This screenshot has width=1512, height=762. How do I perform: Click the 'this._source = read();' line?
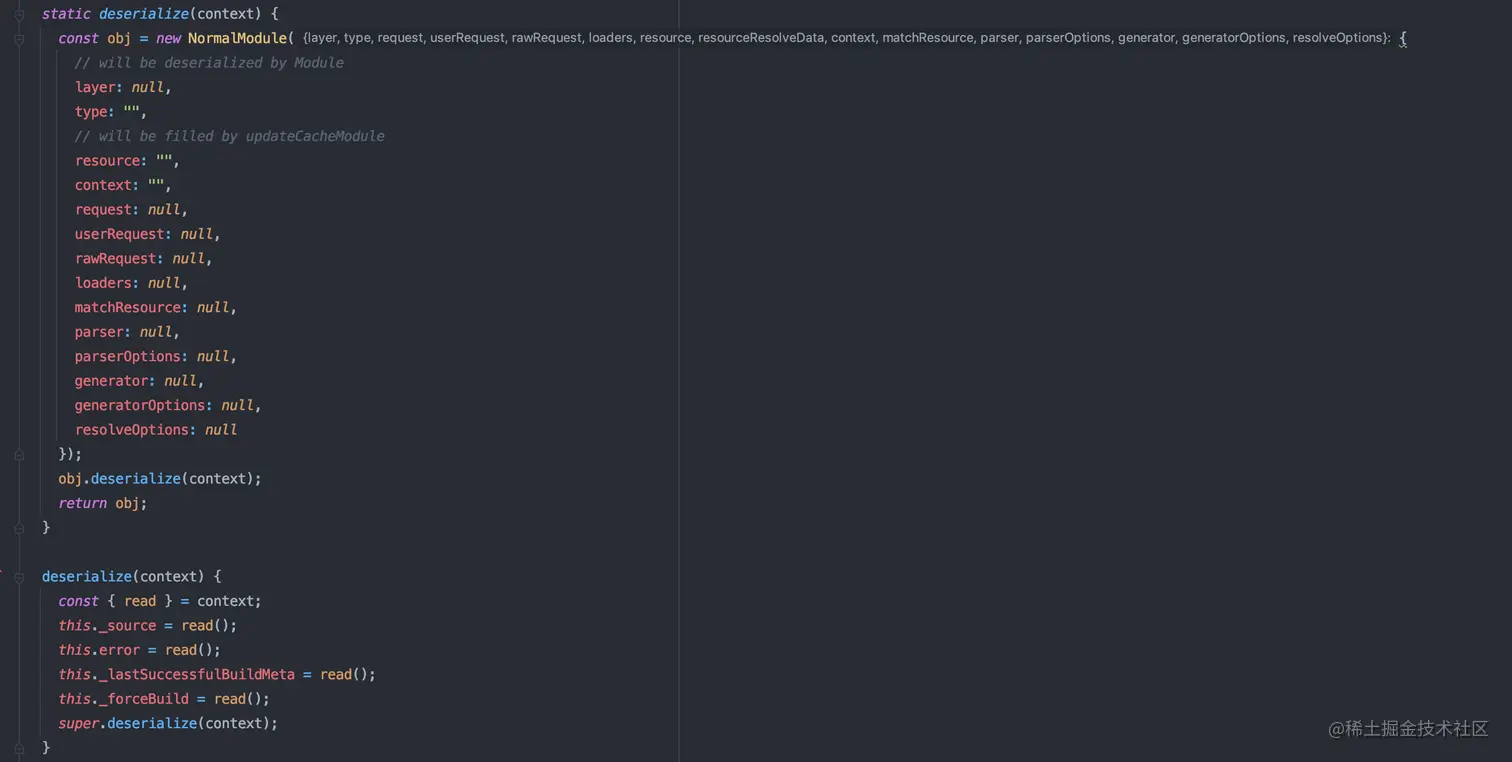147,626
